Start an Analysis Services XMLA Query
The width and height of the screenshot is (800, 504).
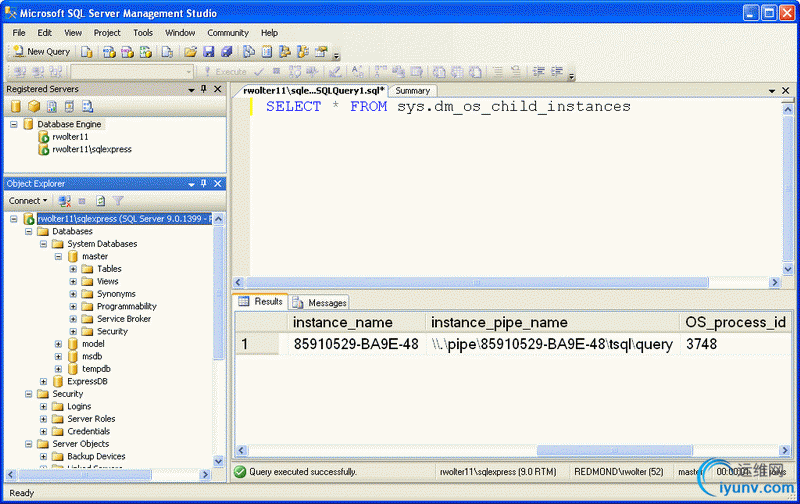pyautogui.click(x=146, y=52)
